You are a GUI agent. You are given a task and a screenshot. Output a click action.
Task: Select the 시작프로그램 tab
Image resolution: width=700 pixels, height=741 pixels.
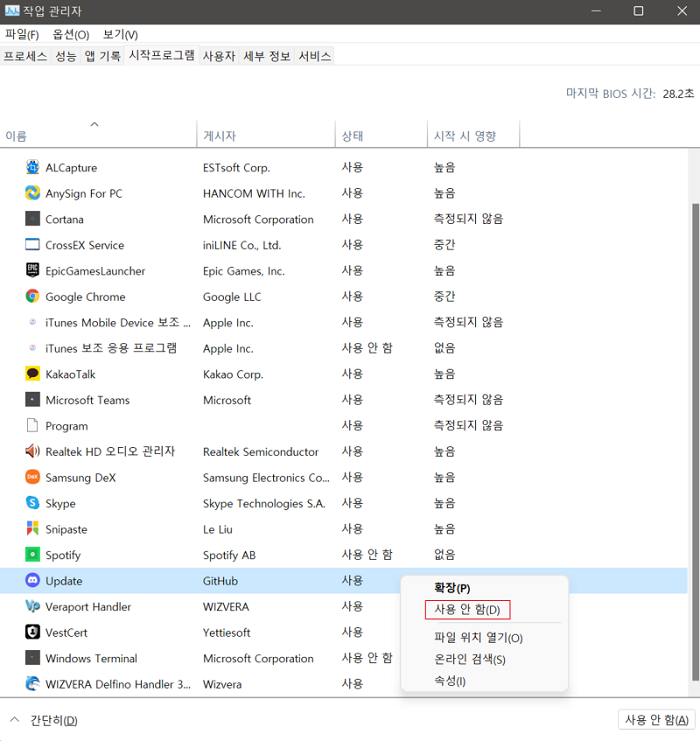(x=162, y=55)
